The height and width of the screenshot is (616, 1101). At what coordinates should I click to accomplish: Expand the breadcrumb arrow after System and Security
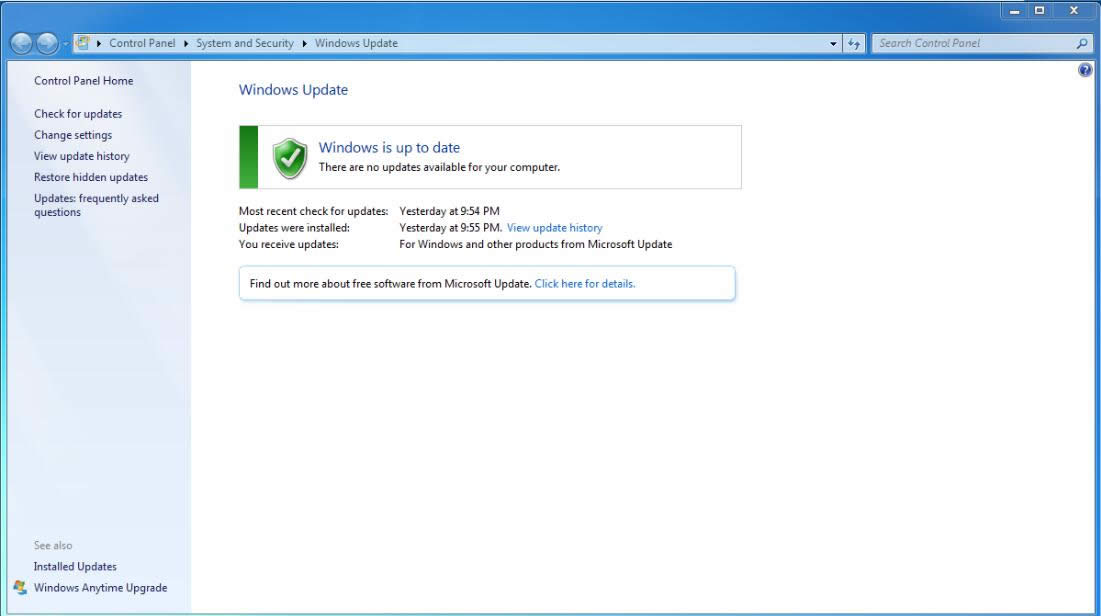click(x=303, y=43)
